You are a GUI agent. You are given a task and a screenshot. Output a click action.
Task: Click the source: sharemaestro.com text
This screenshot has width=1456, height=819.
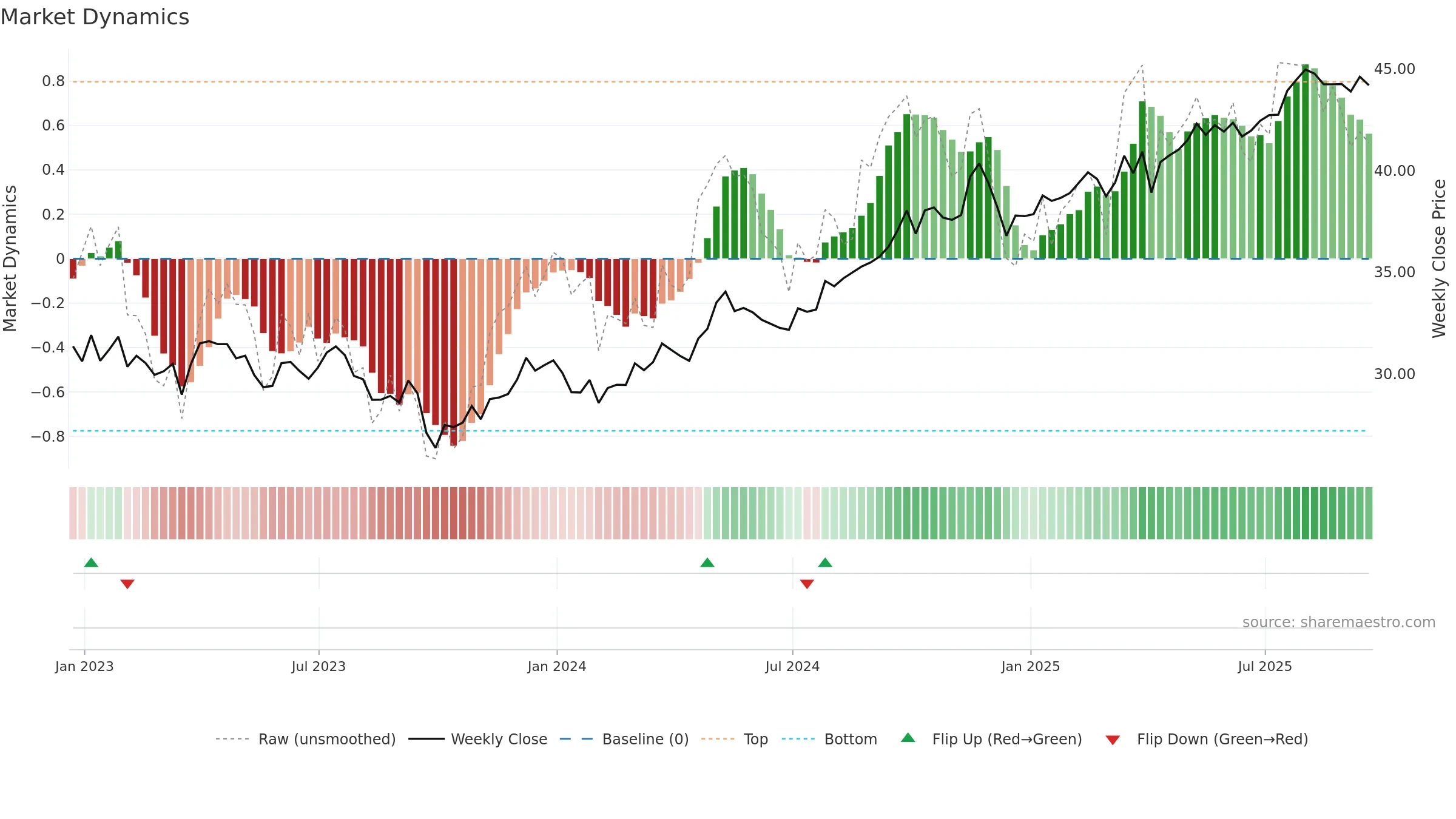coord(1339,622)
